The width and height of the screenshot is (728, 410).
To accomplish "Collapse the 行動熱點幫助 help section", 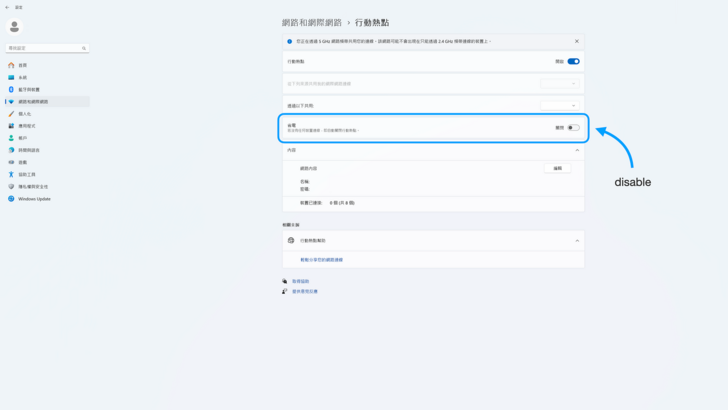I will (x=576, y=241).
